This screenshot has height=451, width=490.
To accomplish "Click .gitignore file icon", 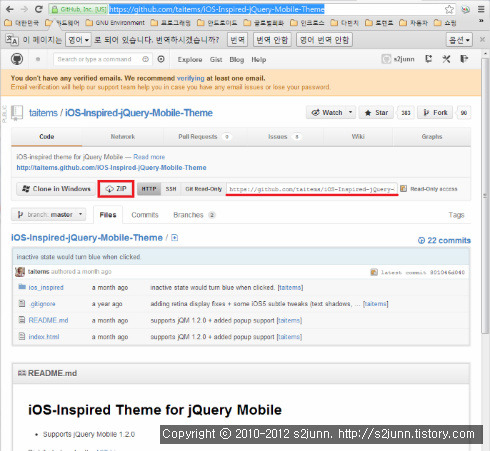I will (x=22, y=303).
